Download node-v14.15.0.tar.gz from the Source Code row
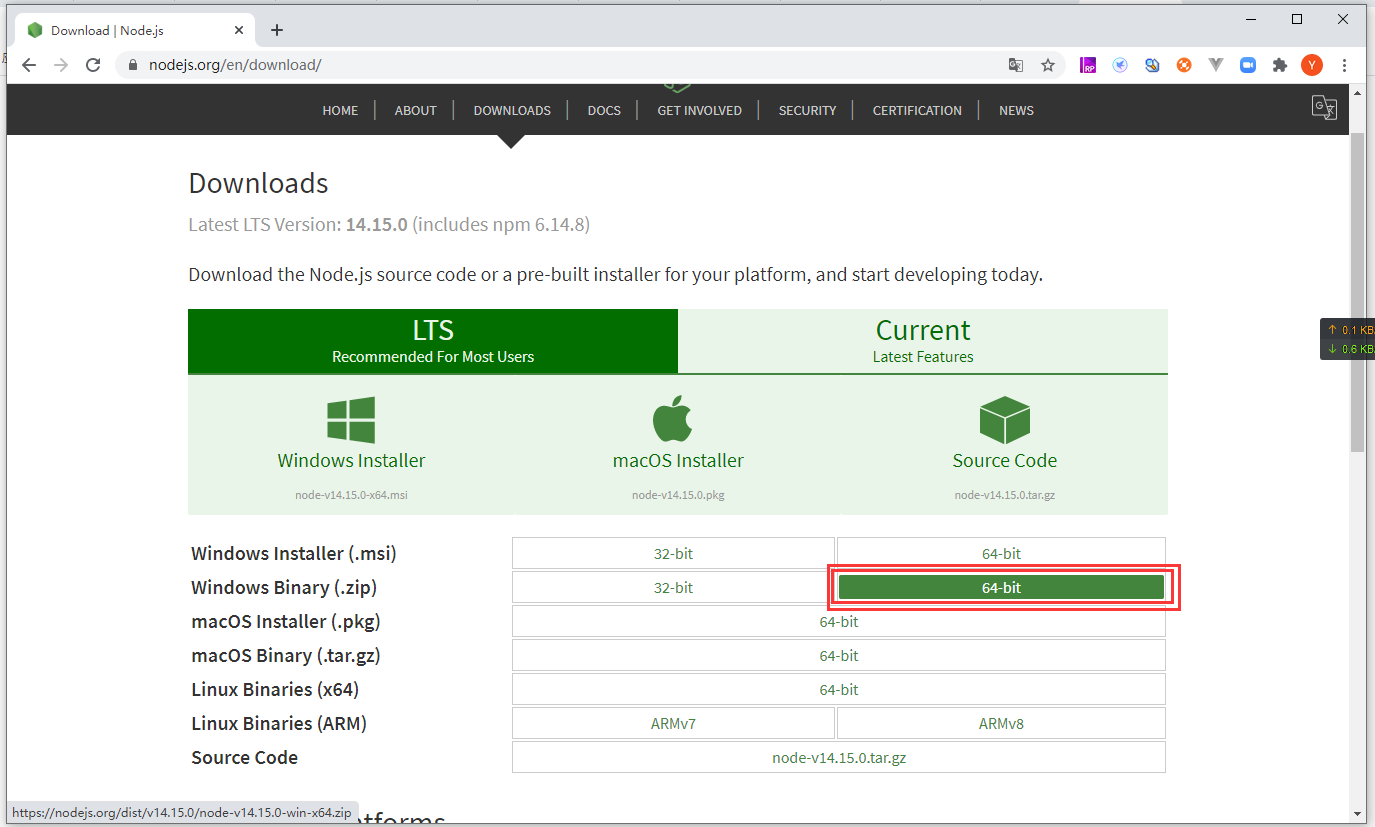The height and width of the screenshot is (827, 1375). click(839, 757)
